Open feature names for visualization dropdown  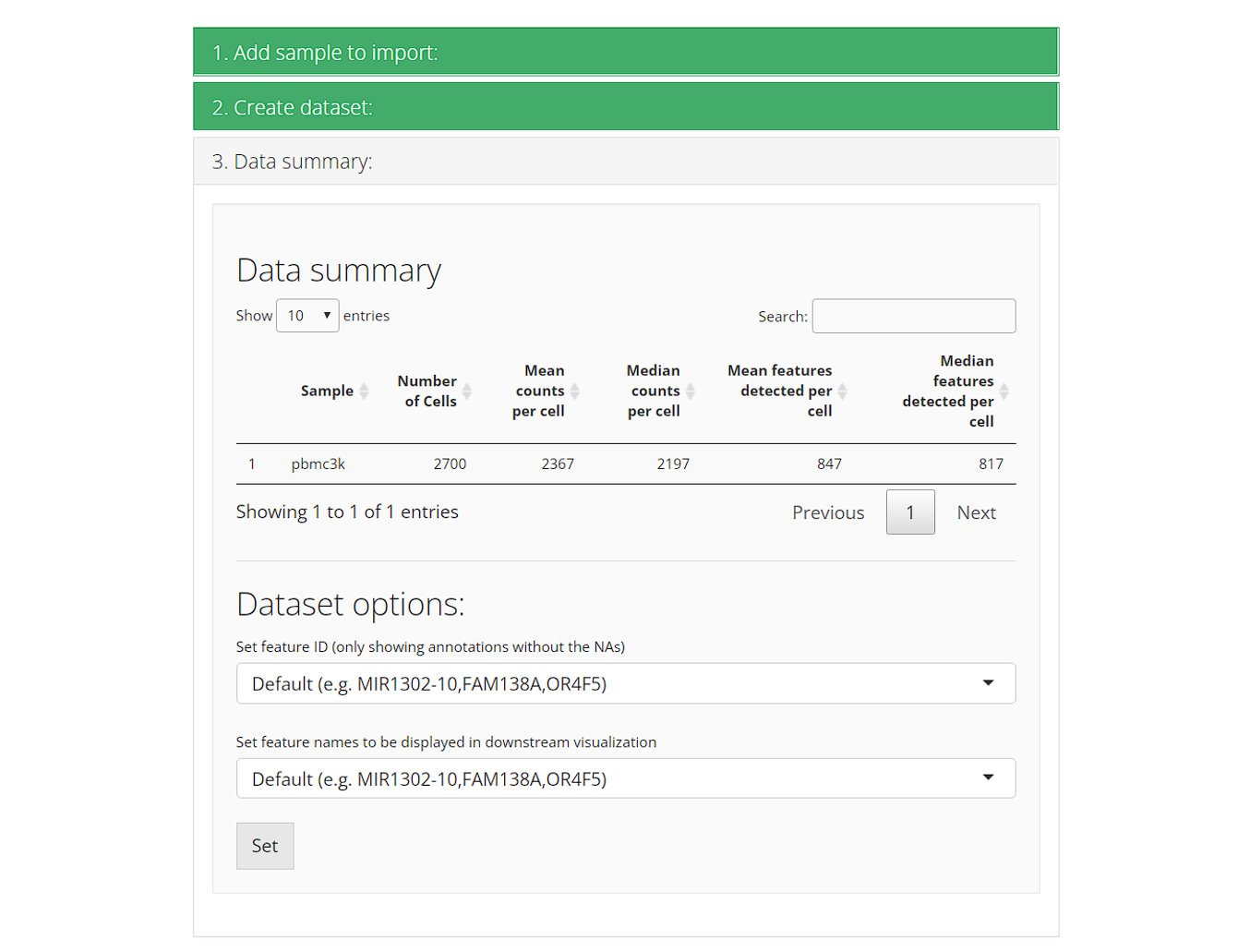click(x=625, y=779)
